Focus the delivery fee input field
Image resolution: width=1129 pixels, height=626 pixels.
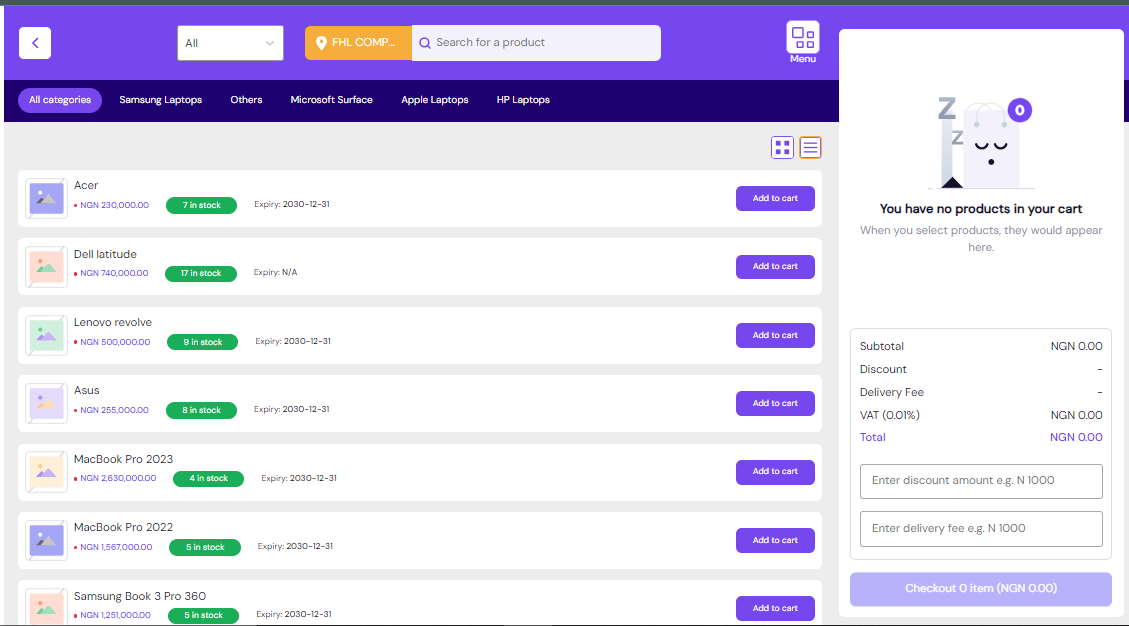coord(981,529)
